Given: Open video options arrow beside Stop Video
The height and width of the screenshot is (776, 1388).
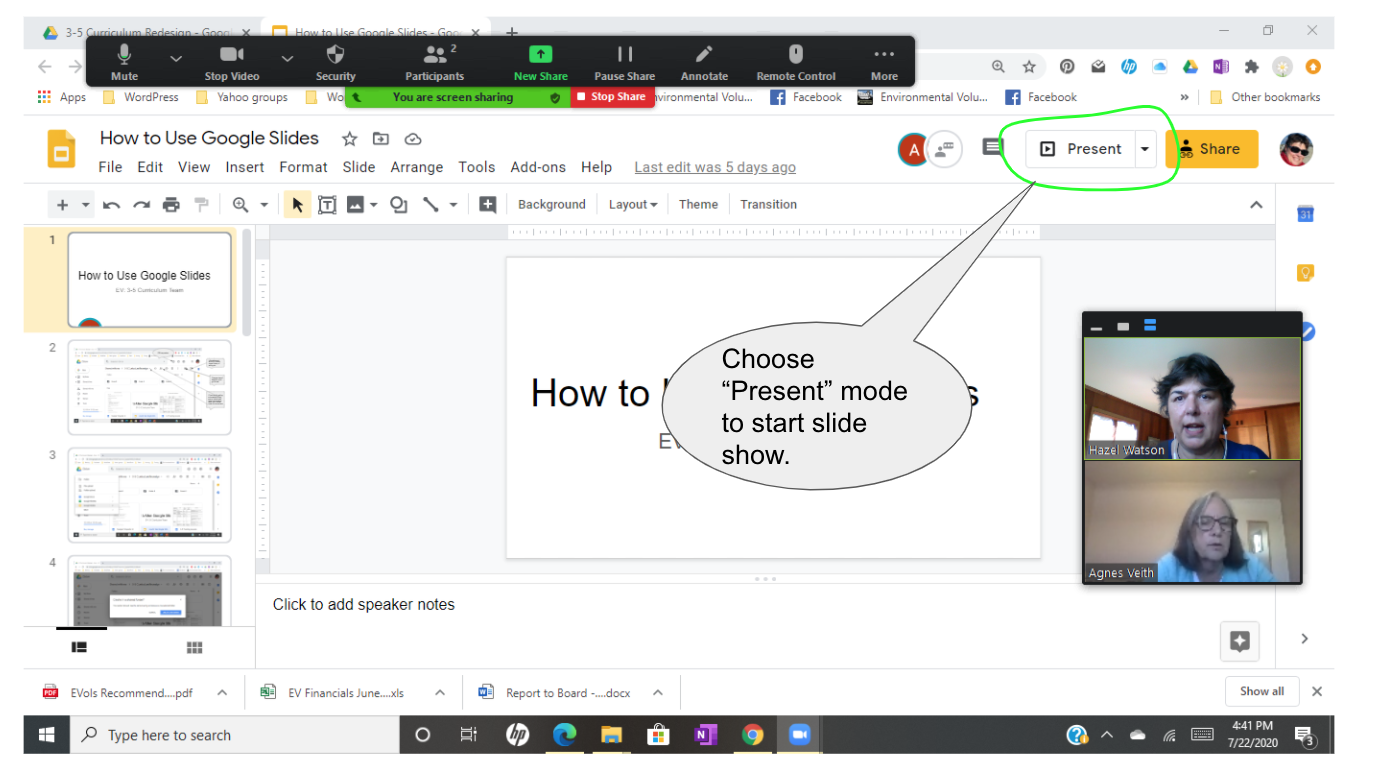Looking at the screenshot, I should click(x=287, y=59).
